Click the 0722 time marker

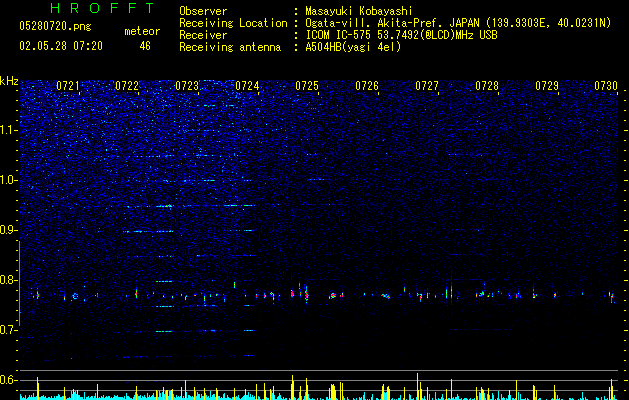coord(127,86)
